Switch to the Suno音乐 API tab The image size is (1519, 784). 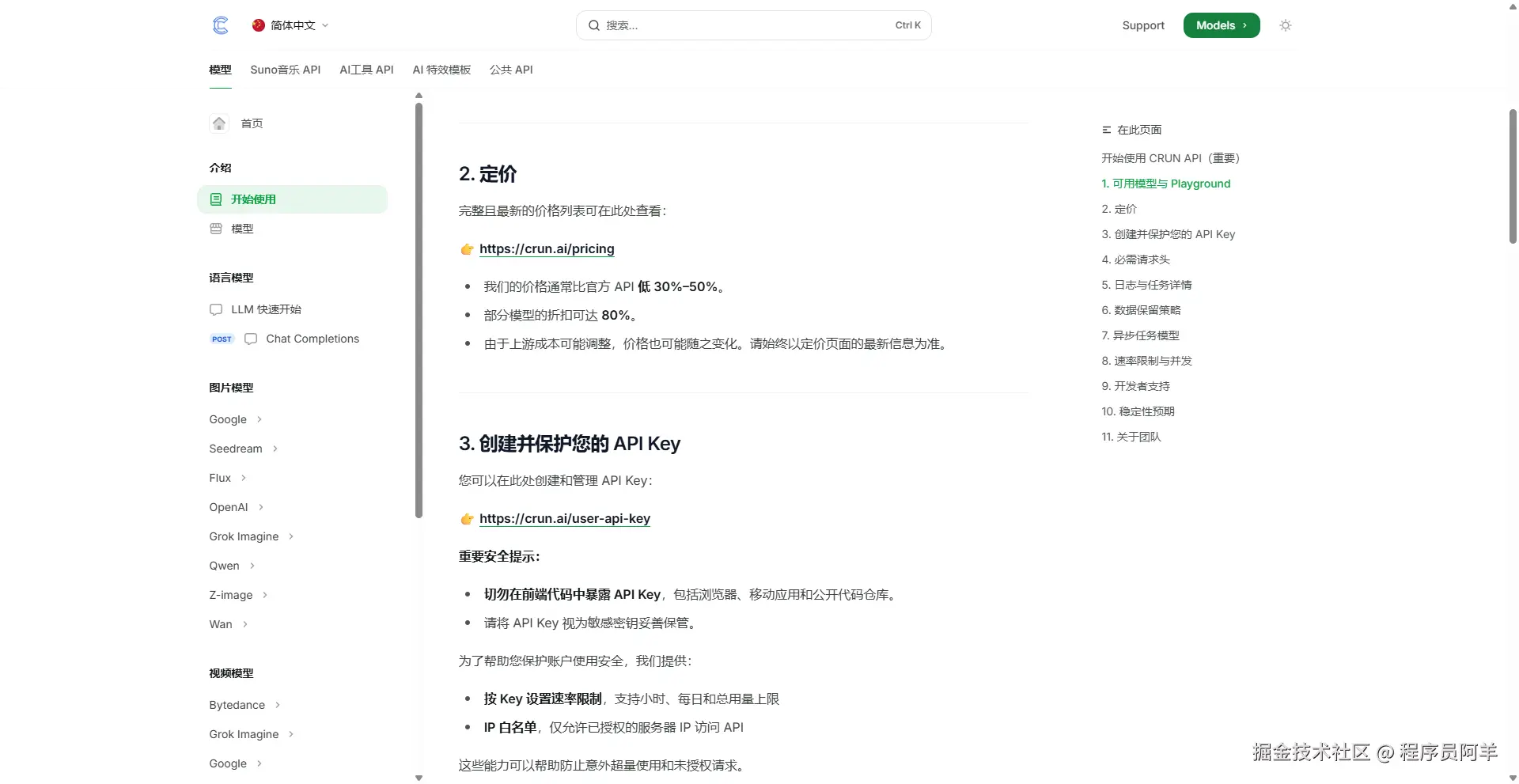[x=286, y=70]
